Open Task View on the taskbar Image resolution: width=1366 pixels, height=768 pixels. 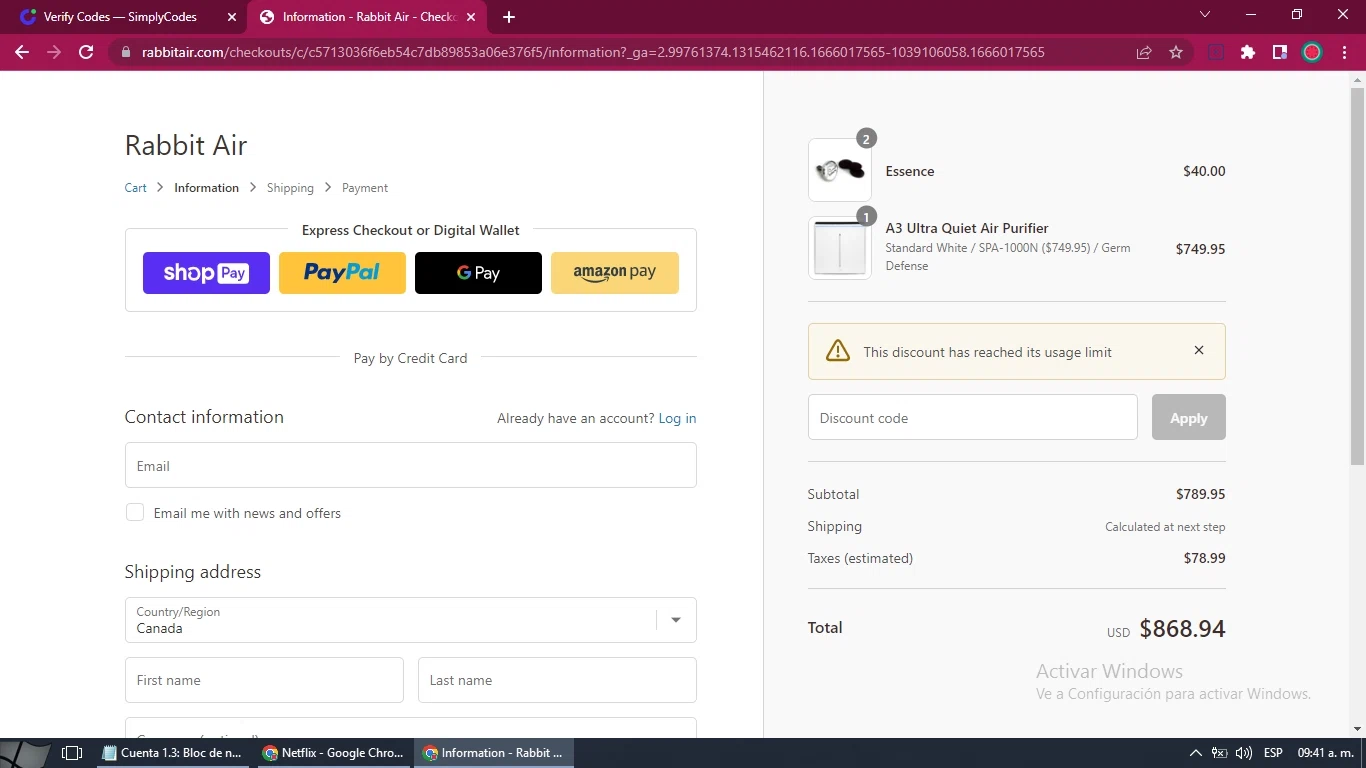72,753
